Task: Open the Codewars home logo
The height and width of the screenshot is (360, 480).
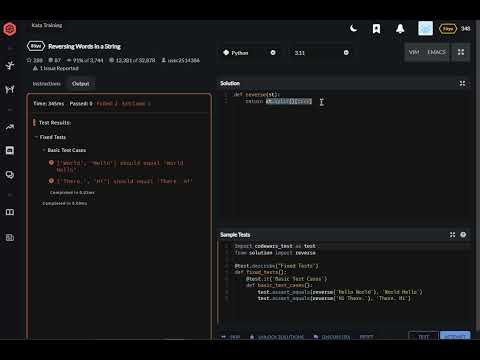Action: tap(10, 29)
